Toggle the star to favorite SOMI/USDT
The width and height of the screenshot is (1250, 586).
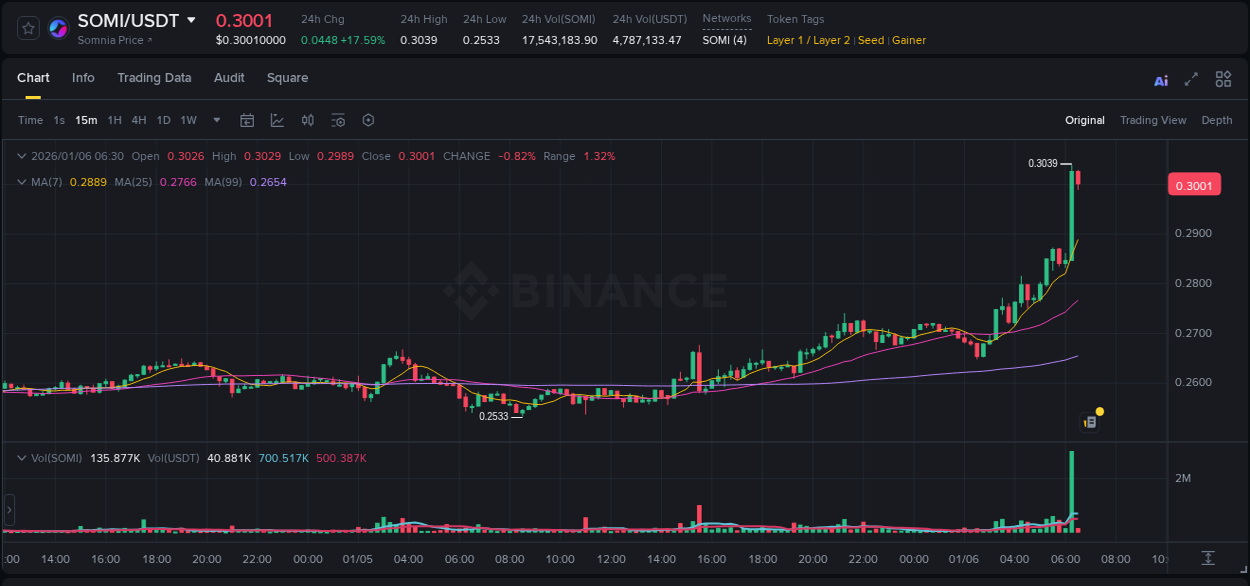click(27, 28)
